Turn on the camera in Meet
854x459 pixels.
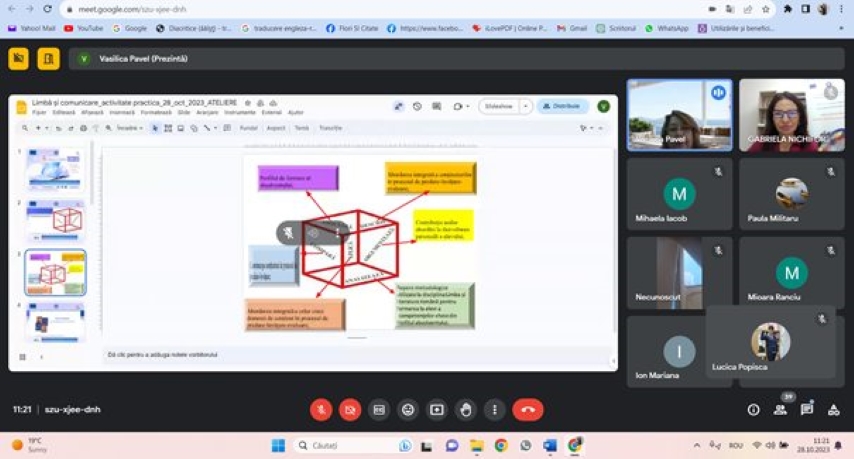pos(350,409)
